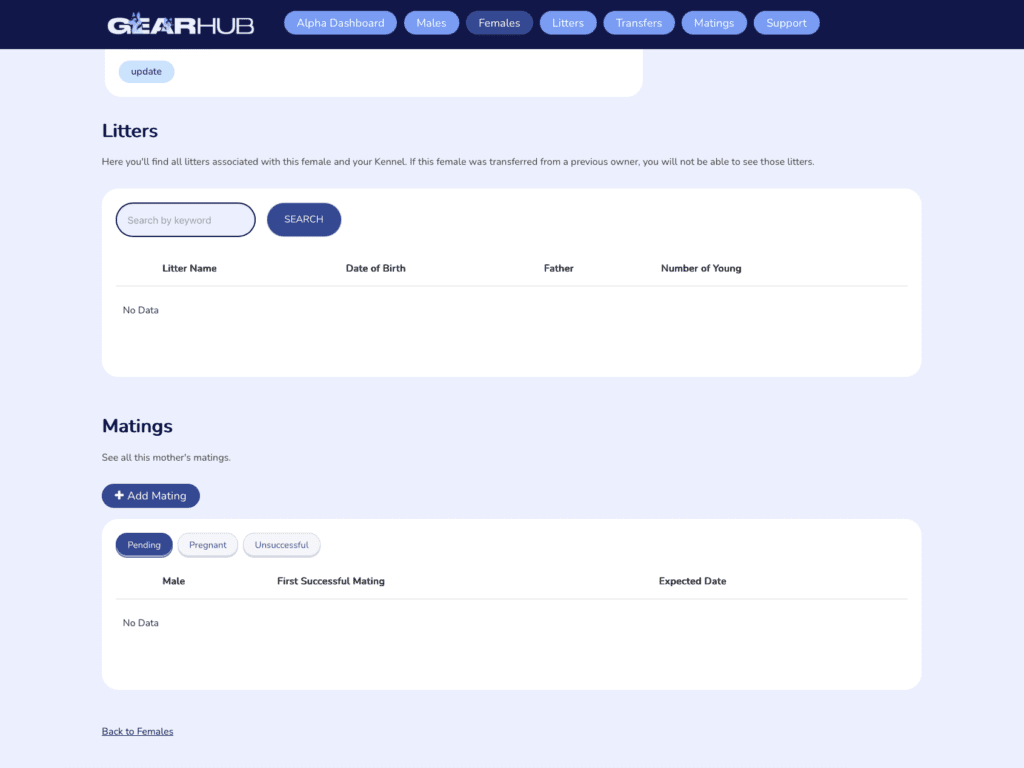Click the SEARCH button
The width and height of the screenshot is (1024, 768).
tap(304, 219)
